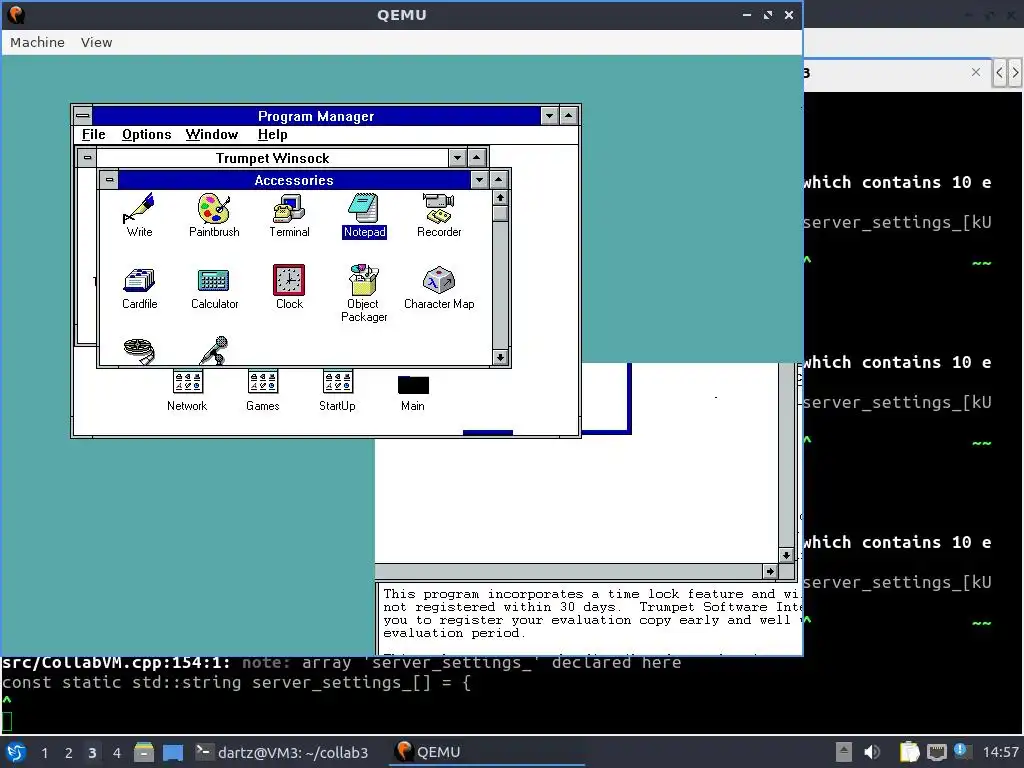This screenshot has height=768, width=1024.
Task: Click the Trumpet window scroll-right arrow
Action: point(770,571)
